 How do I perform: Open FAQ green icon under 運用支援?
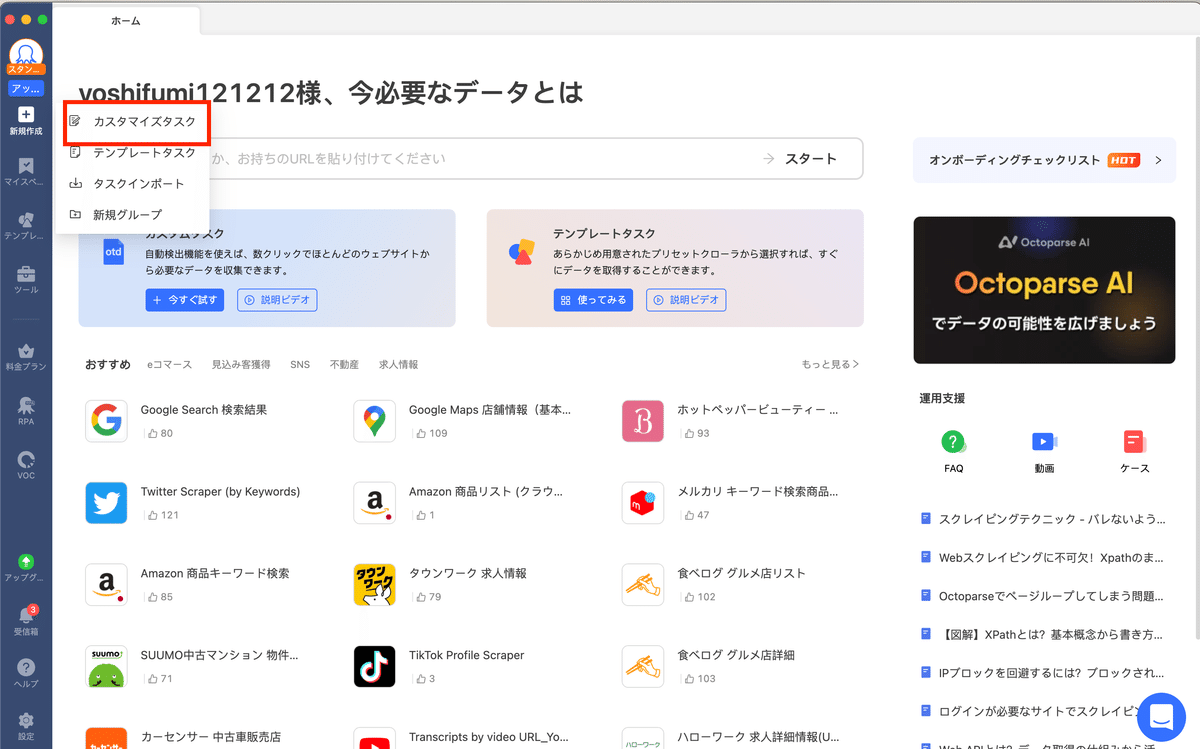click(953, 441)
